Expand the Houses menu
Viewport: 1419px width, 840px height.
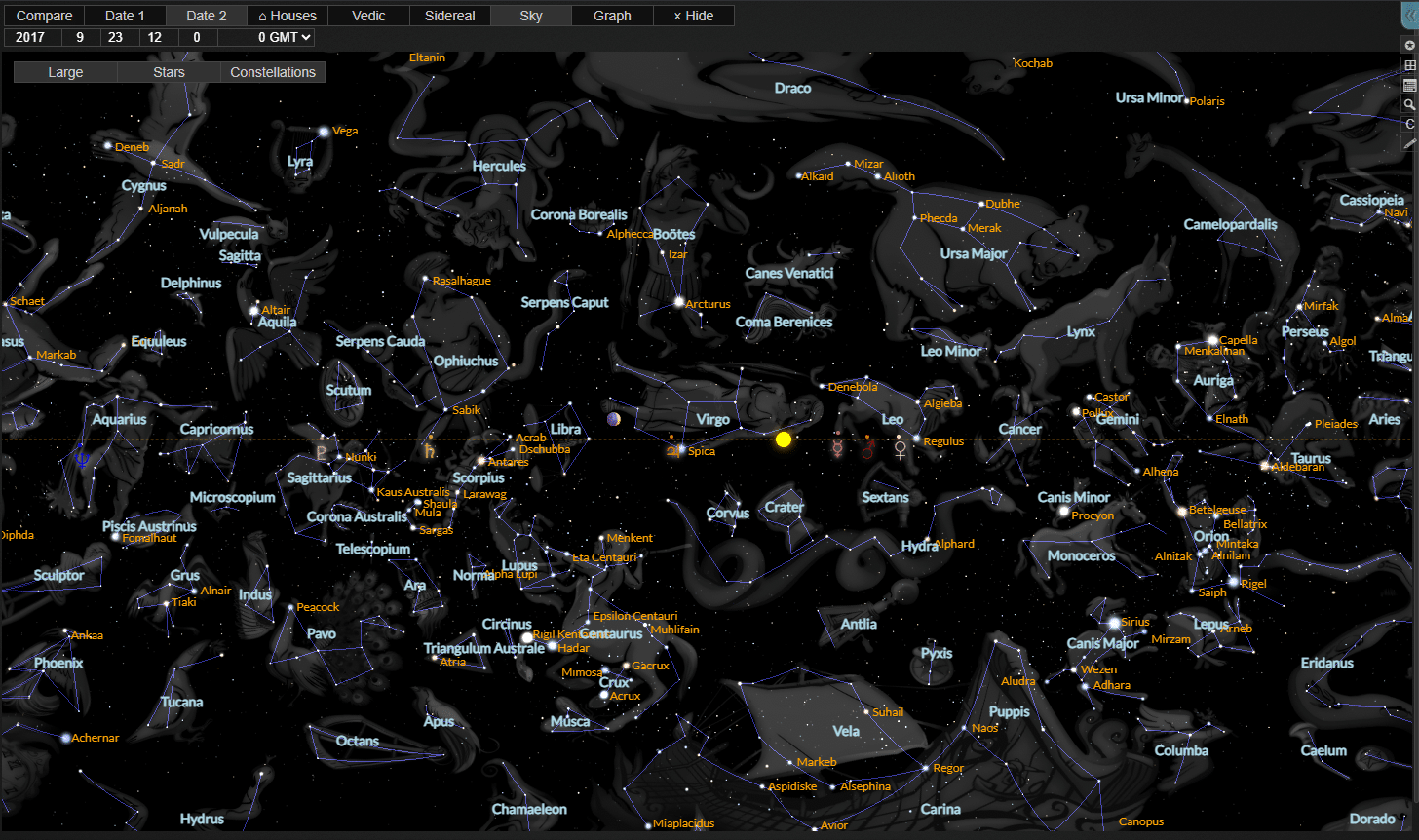[288, 16]
